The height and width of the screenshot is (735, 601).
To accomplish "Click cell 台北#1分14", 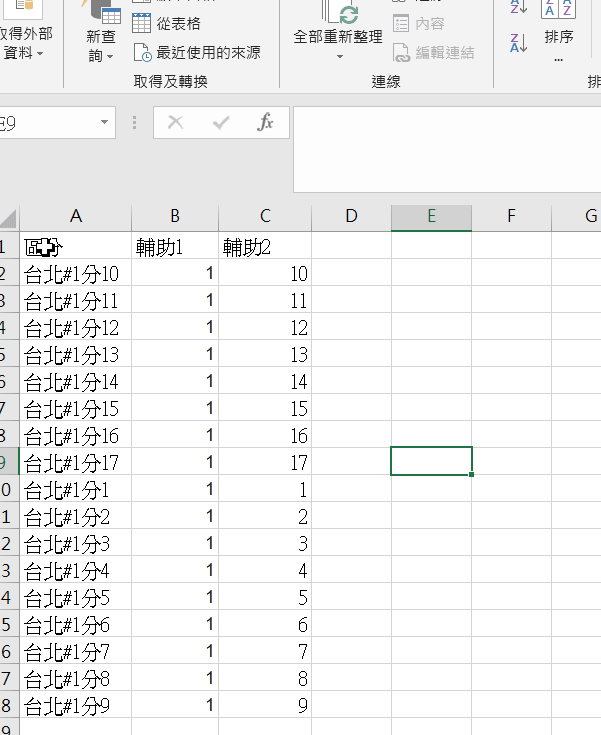I will 75,381.
